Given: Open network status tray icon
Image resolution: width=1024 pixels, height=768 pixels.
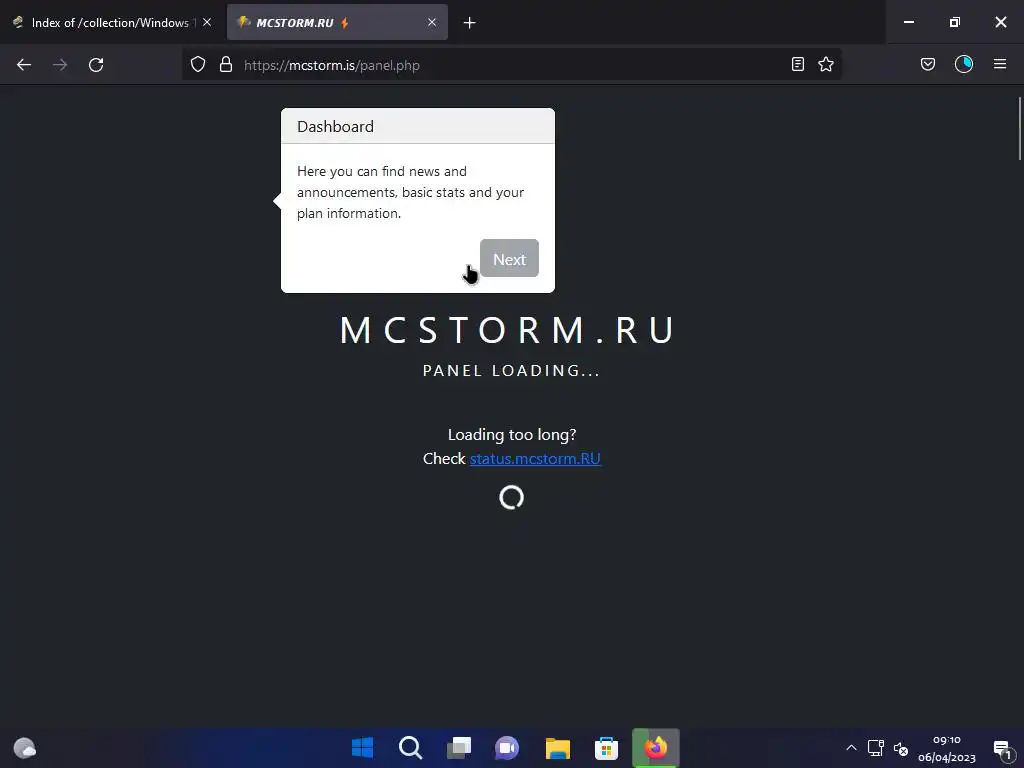Looking at the screenshot, I should click(x=876, y=748).
